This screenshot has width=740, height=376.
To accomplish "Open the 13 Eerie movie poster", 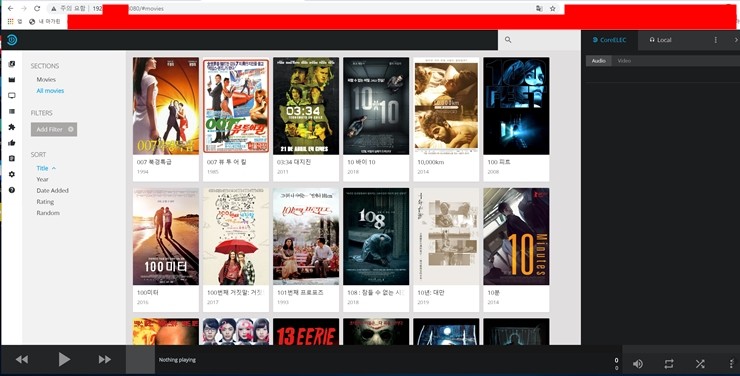I will [306, 332].
